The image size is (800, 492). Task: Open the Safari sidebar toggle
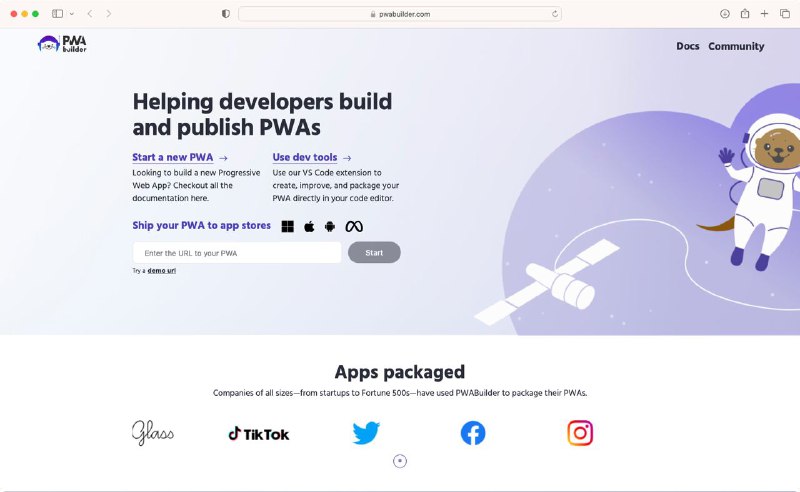coord(58,14)
